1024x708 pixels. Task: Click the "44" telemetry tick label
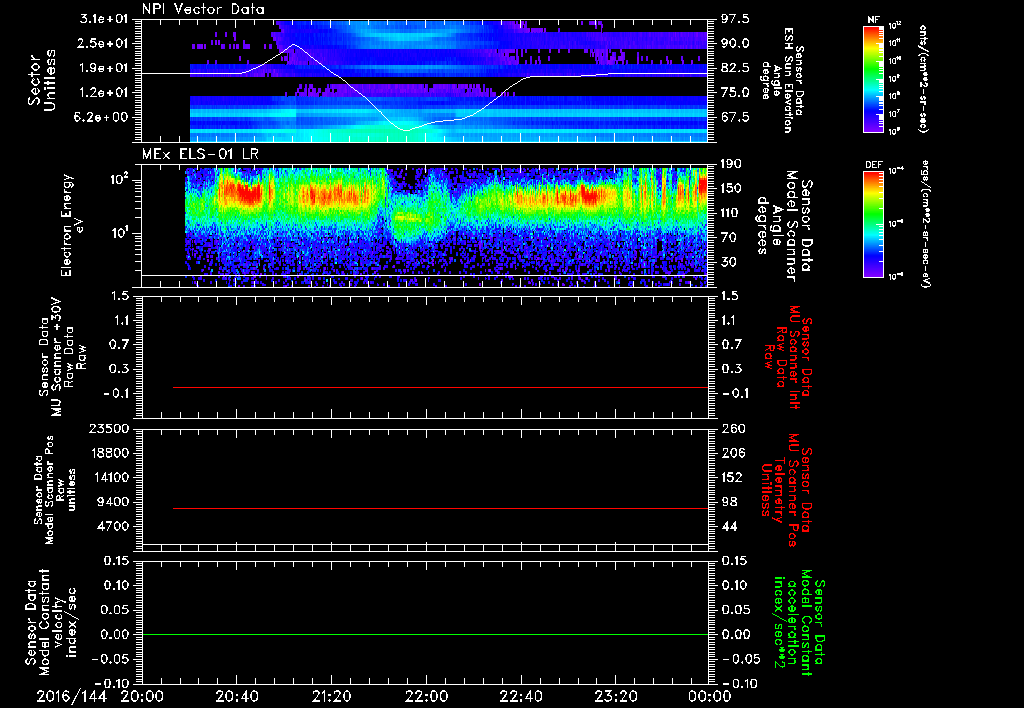[729, 526]
